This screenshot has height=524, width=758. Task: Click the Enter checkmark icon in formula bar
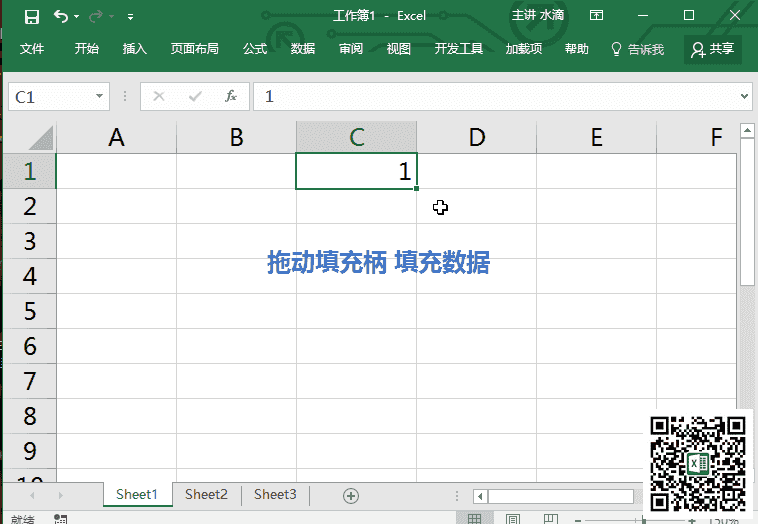[x=195, y=96]
